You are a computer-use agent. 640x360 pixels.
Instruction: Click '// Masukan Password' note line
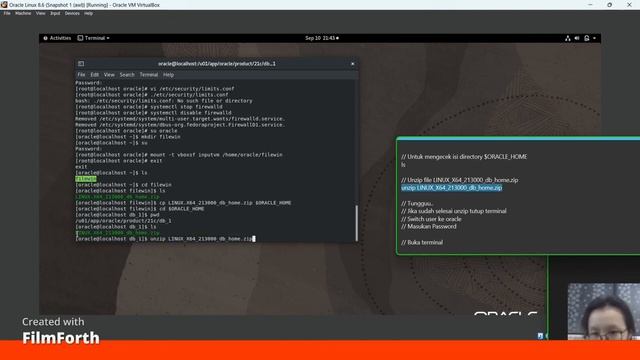click(x=429, y=227)
